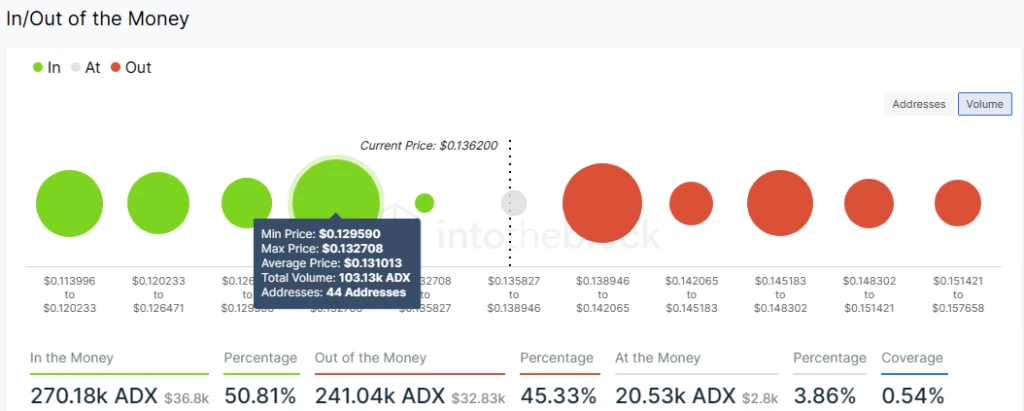Screen dimensions: 1024x411
Task: Select red bubble above $0.138946 to $0.142065
Action: pos(602,203)
